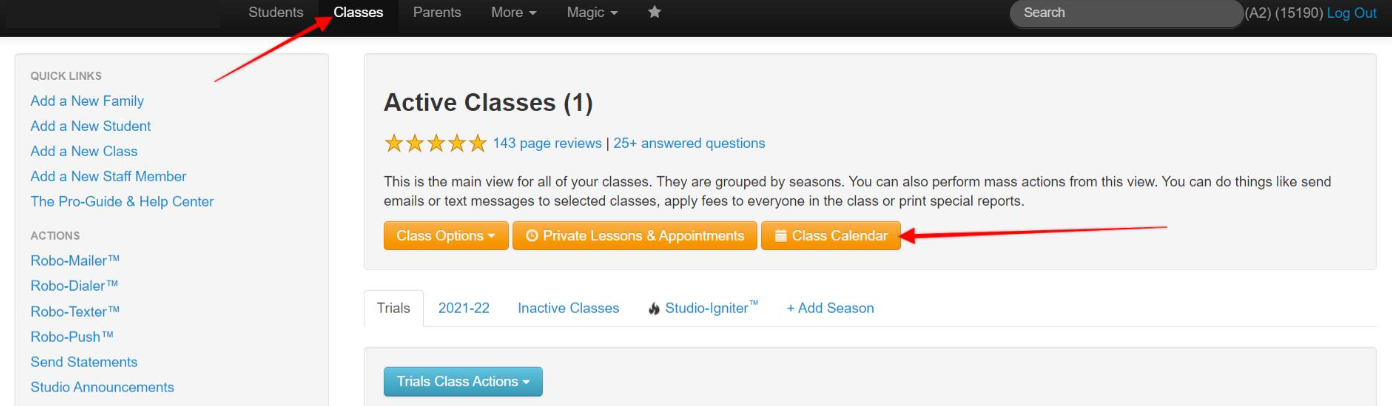The height and width of the screenshot is (406, 1392).
Task: Switch to the 2021-22 season tab
Action: click(x=464, y=308)
